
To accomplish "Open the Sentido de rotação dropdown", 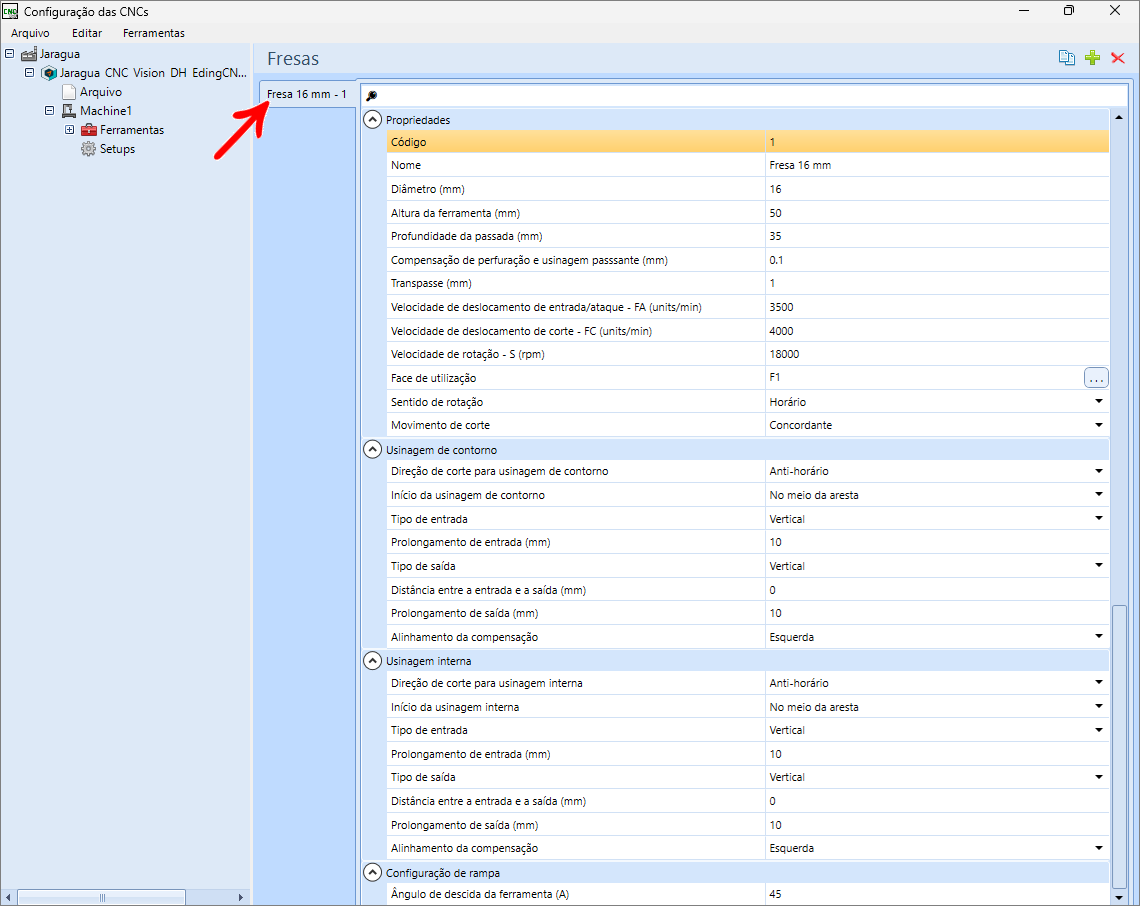I will [x=1098, y=402].
